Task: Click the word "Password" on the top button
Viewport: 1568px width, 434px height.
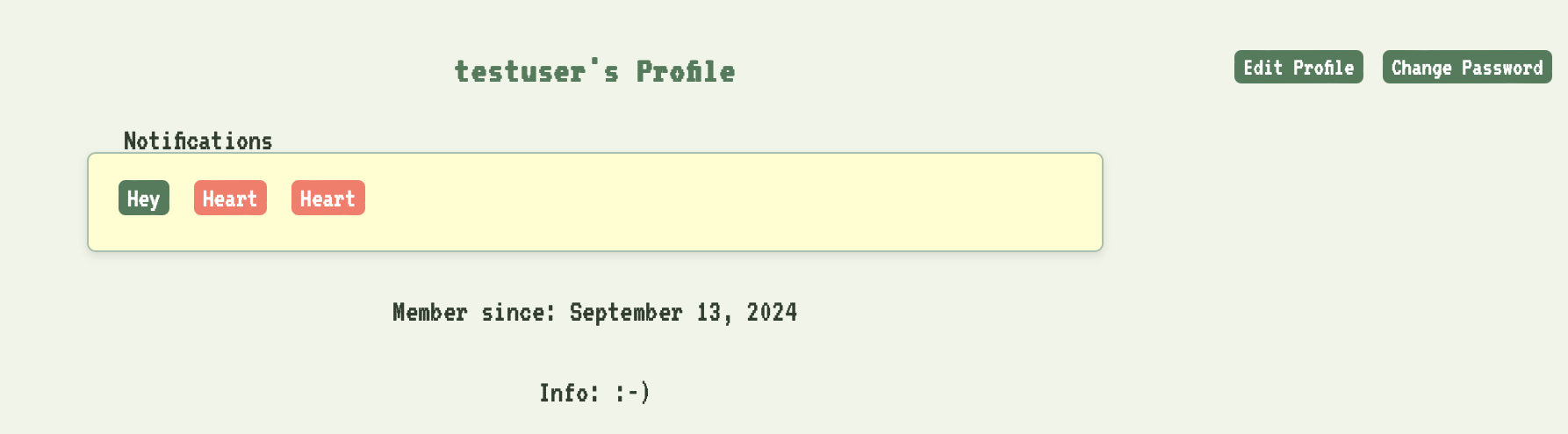Action: click(1501, 68)
